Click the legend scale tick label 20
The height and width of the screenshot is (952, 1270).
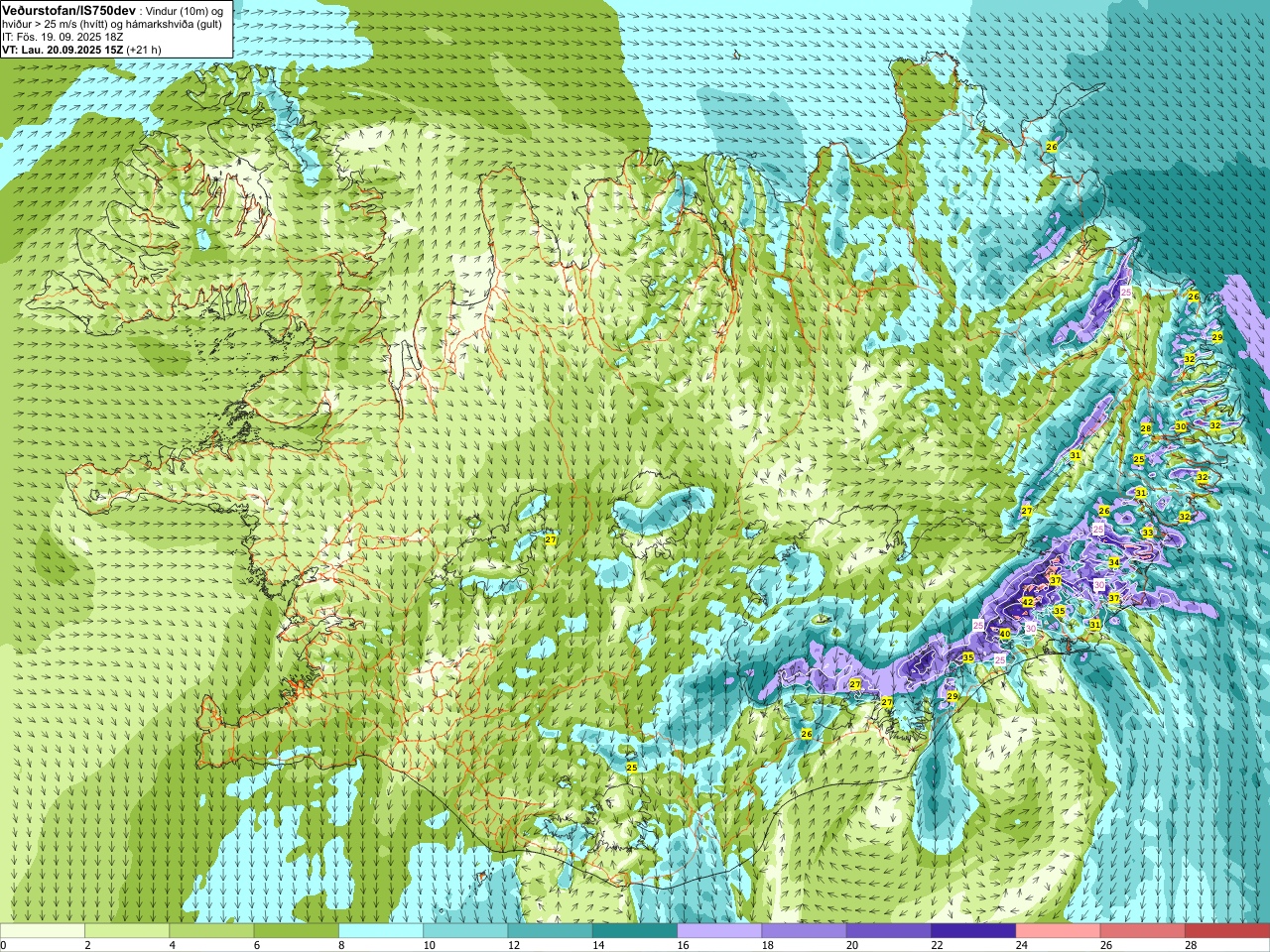tap(853, 945)
